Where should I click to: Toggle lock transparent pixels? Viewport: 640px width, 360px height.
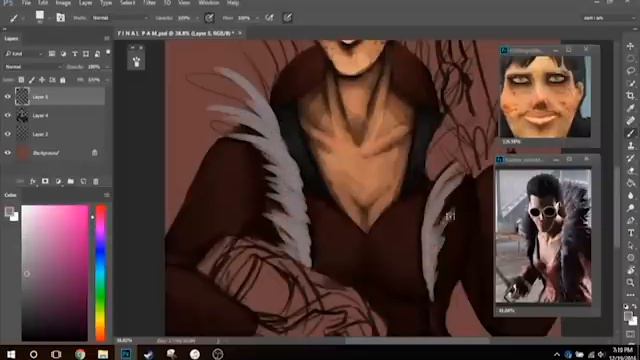[x=21, y=80]
